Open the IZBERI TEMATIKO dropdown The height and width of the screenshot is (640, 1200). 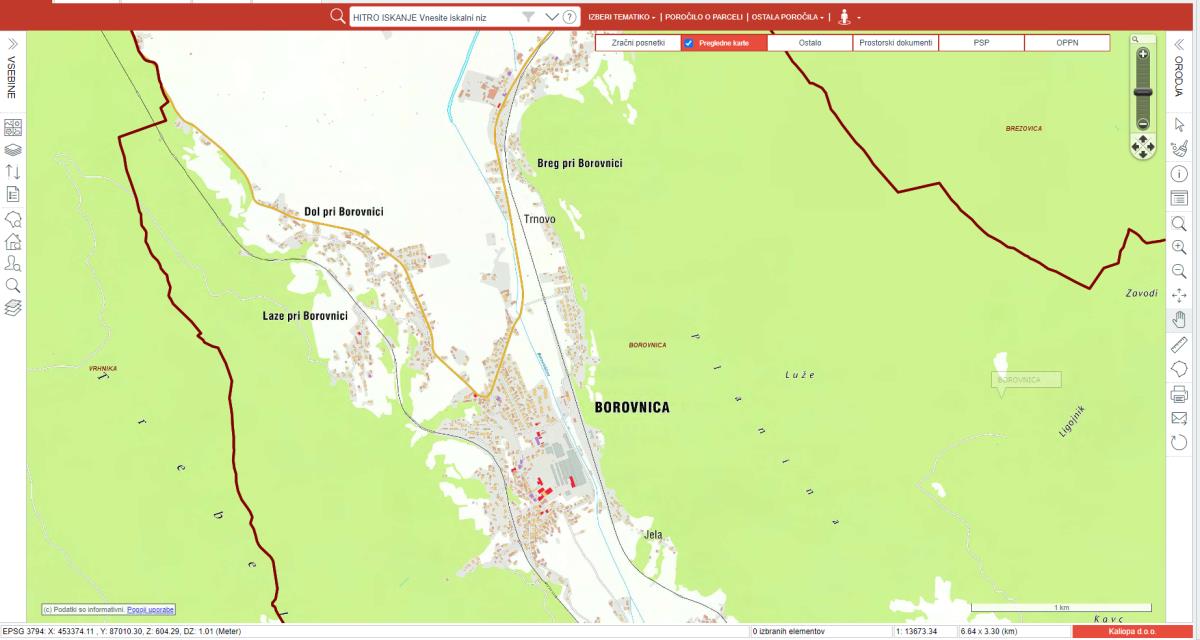[622, 17]
